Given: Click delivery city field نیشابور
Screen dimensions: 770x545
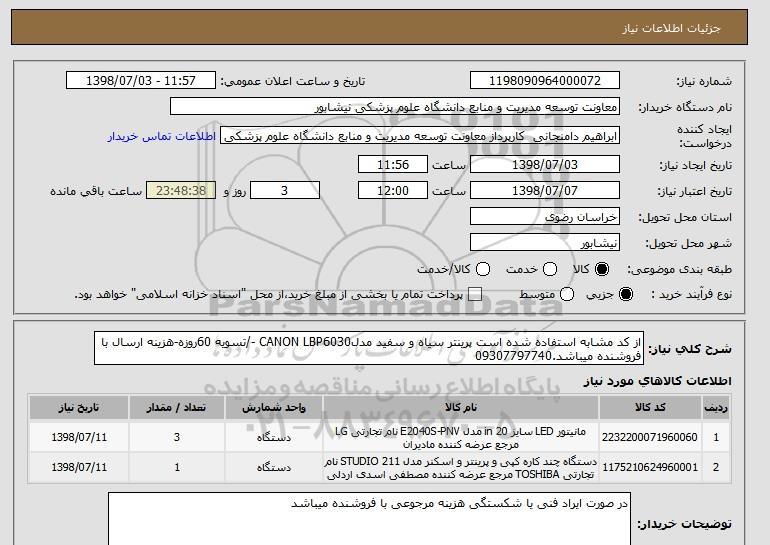Looking at the screenshot, I should [545, 243].
